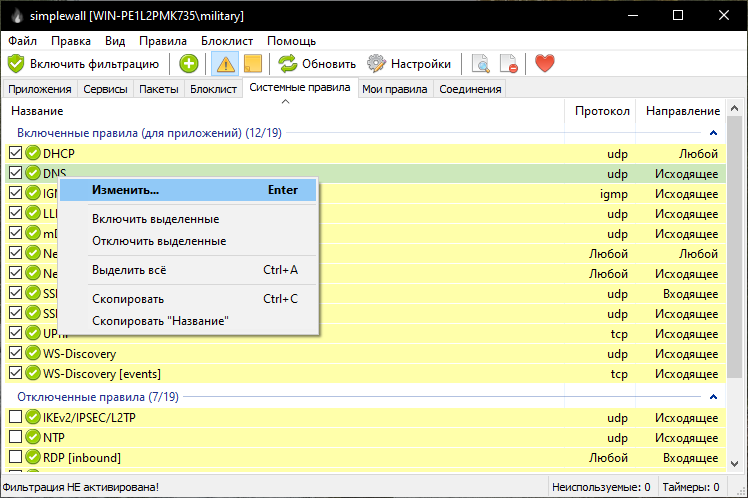Screen dimensions: 748x498
Task: Click the clear log page icon
Action: click(x=509, y=64)
